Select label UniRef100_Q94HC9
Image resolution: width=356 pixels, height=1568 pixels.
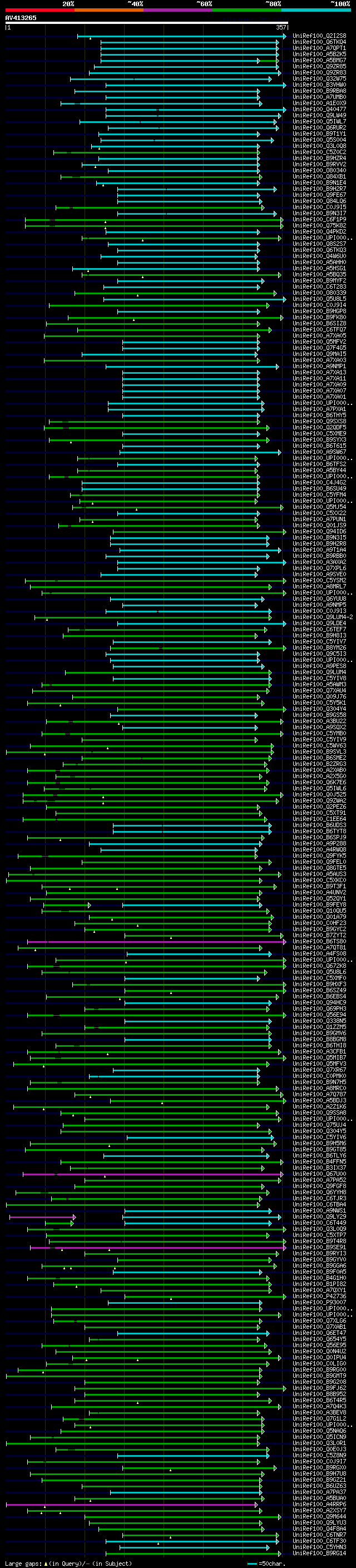point(319,1003)
